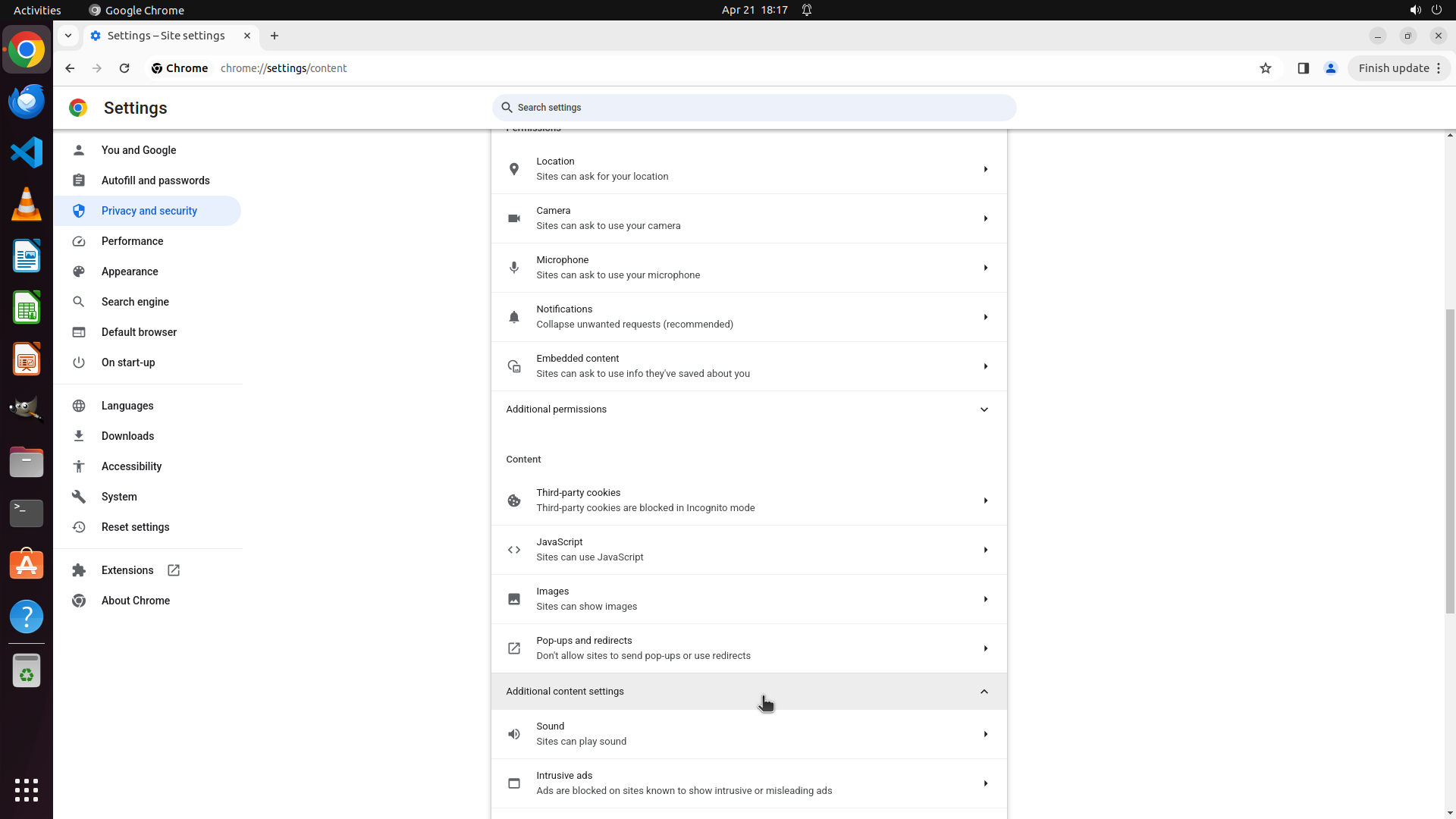Select Downloads in the sidebar
The height and width of the screenshot is (819, 1456).
[x=127, y=436]
